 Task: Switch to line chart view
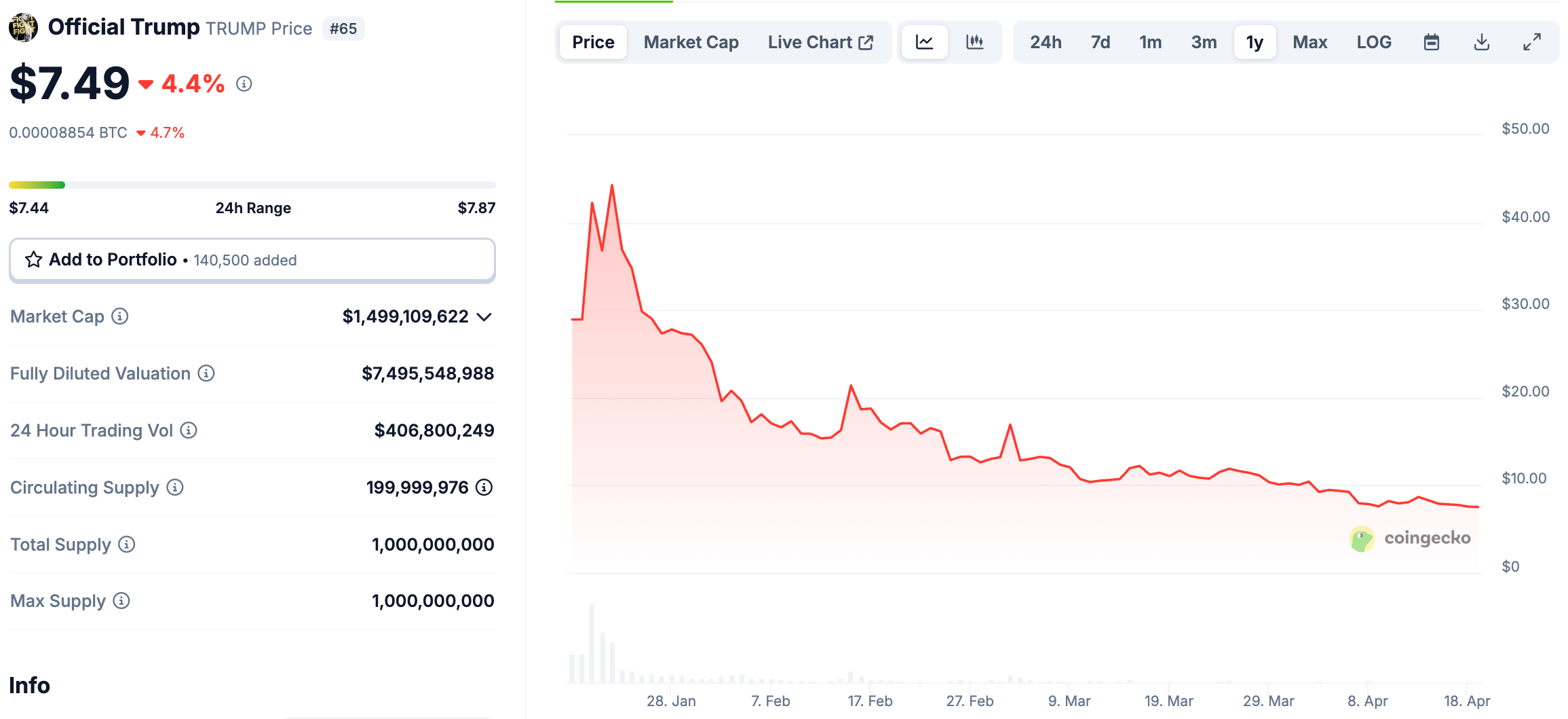pyautogui.click(x=925, y=42)
